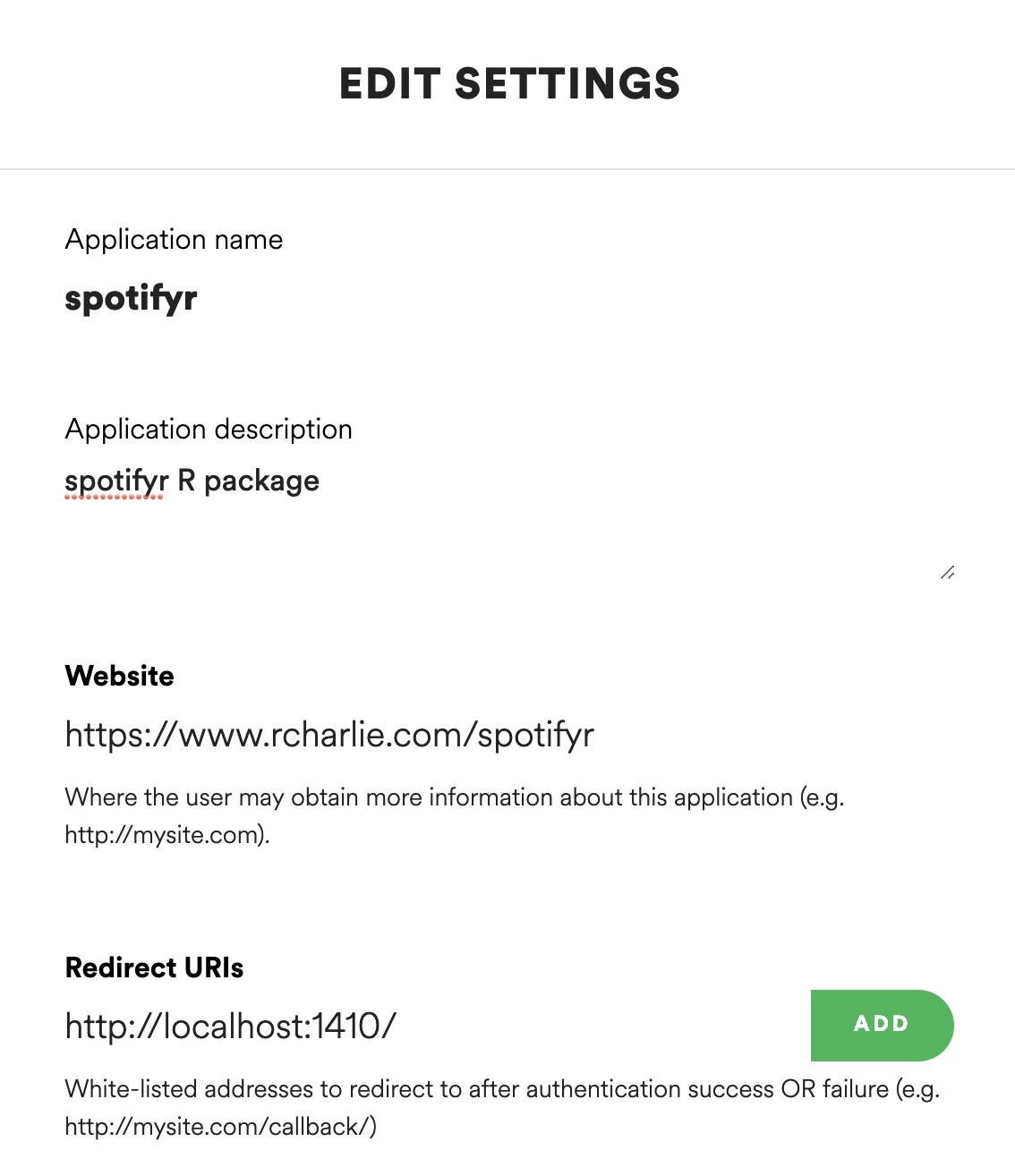This screenshot has width=1015, height=1176.
Task: Click the bold Website label
Action: coord(119,676)
